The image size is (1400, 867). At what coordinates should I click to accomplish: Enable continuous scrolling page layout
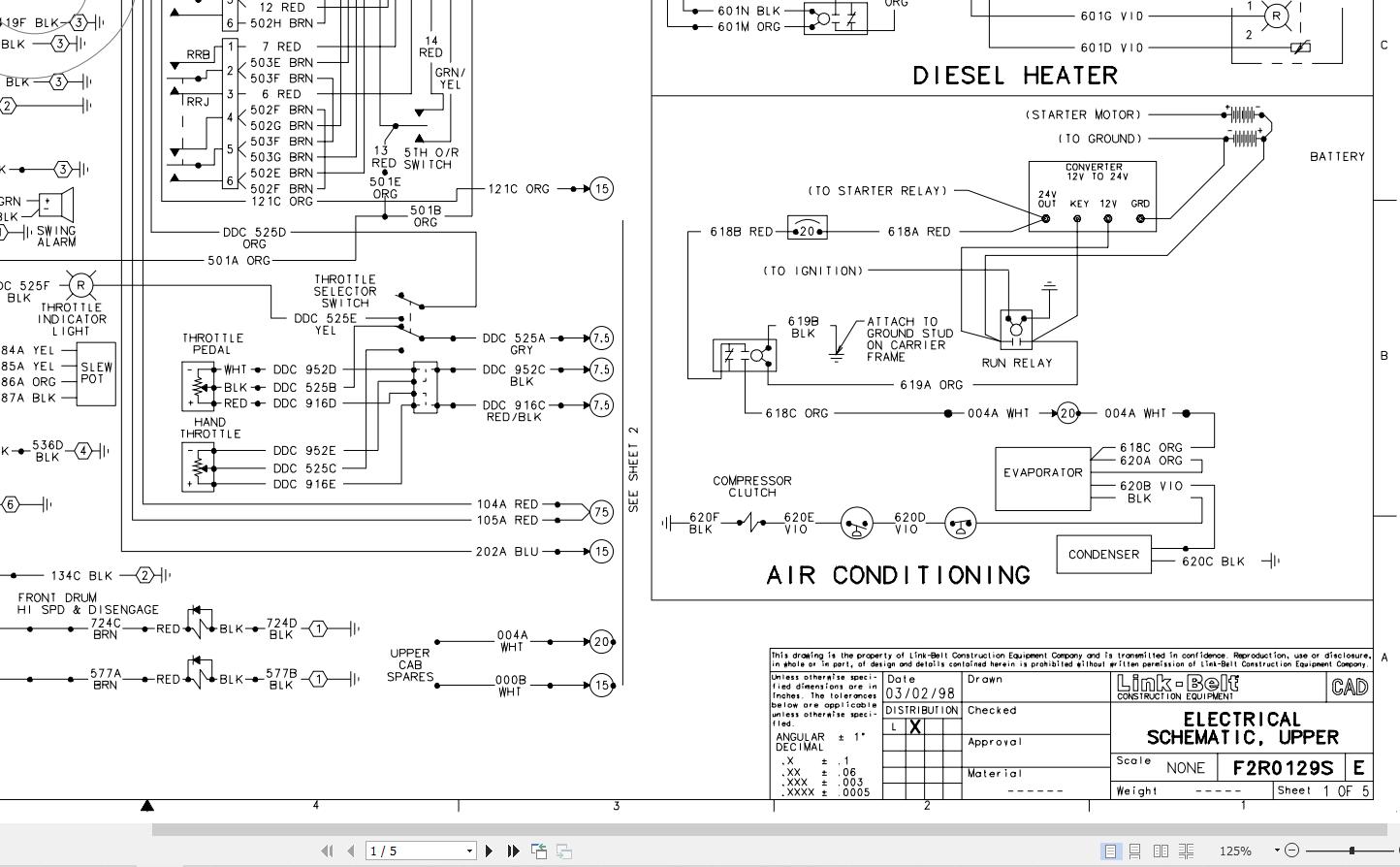pos(1135,851)
